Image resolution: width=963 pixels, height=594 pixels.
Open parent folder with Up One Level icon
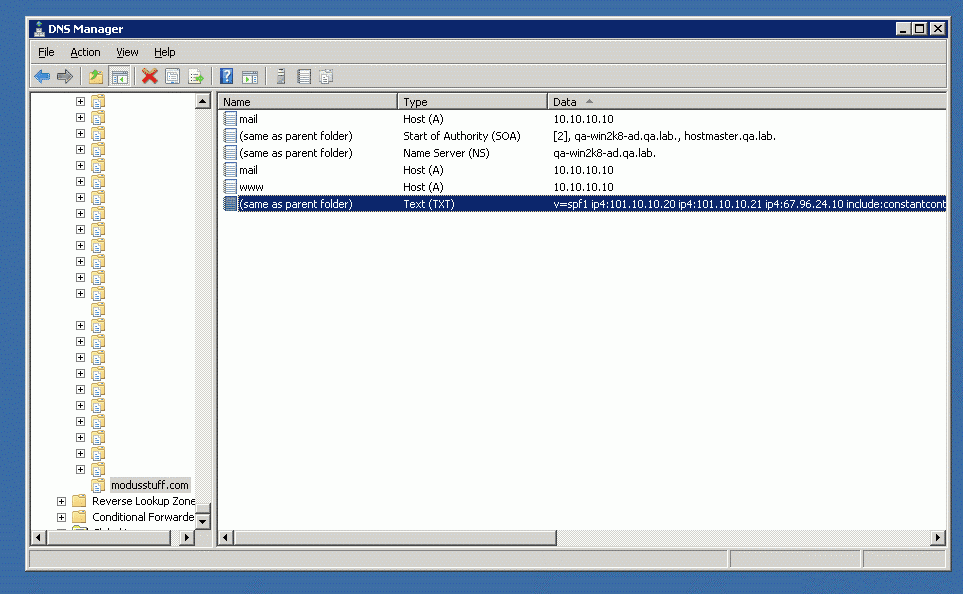click(96, 76)
